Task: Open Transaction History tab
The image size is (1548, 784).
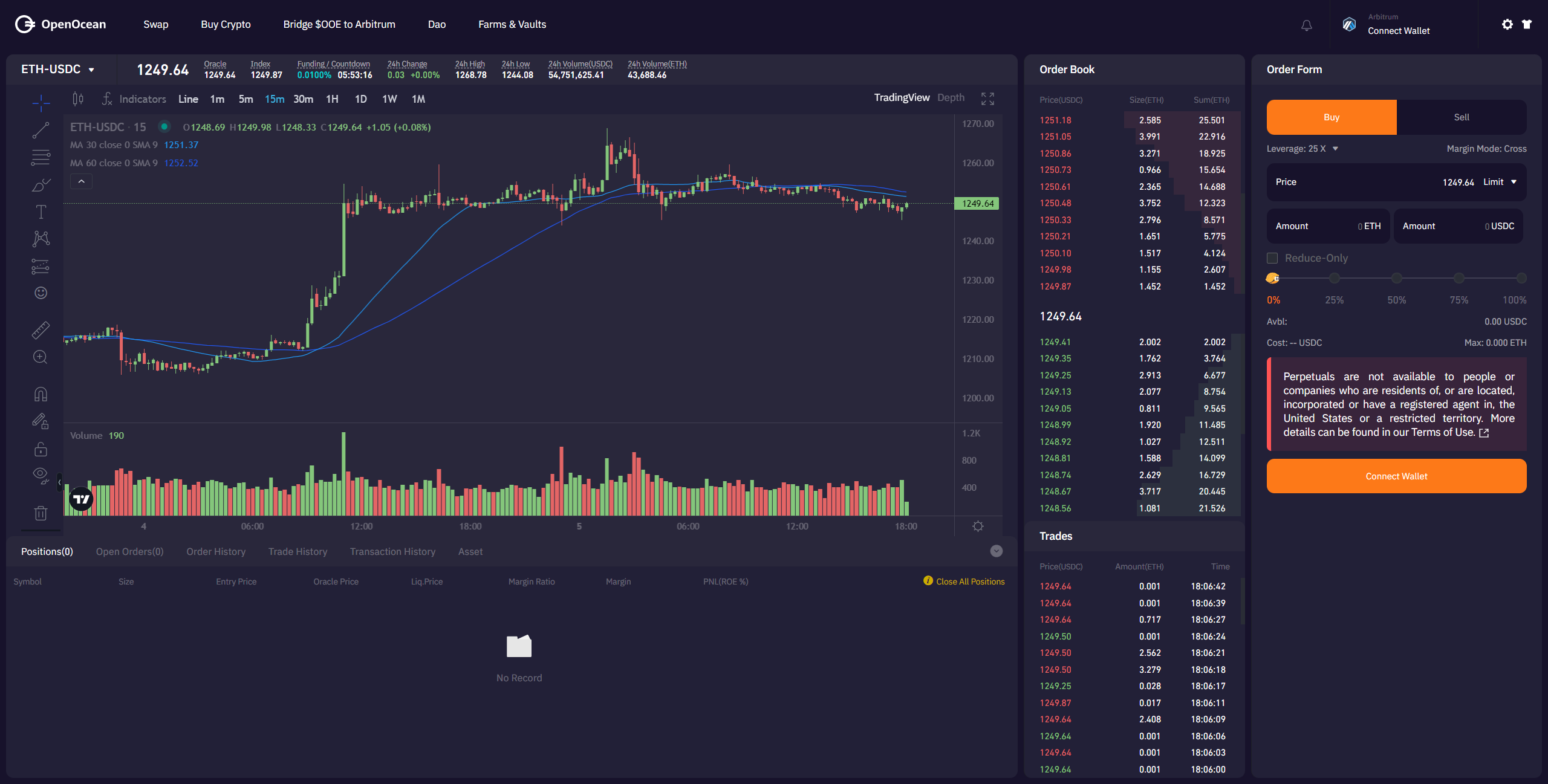Action: point(392,551)
